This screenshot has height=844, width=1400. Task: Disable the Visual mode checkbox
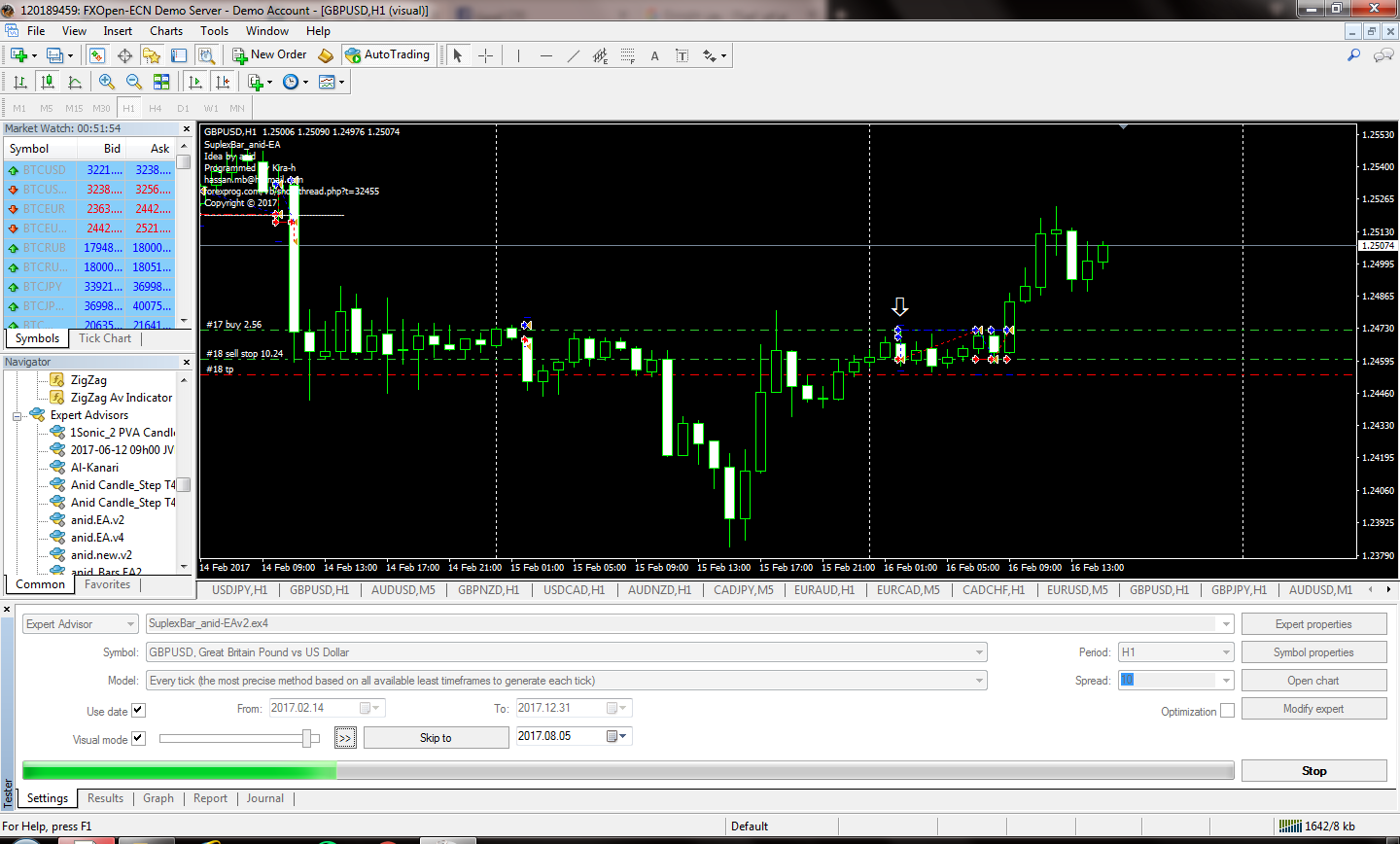click(x=138, y=738)
